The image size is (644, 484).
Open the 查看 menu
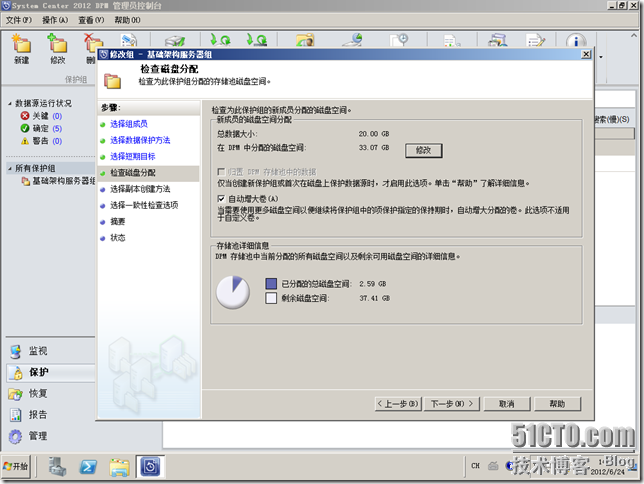coord(91,20)
